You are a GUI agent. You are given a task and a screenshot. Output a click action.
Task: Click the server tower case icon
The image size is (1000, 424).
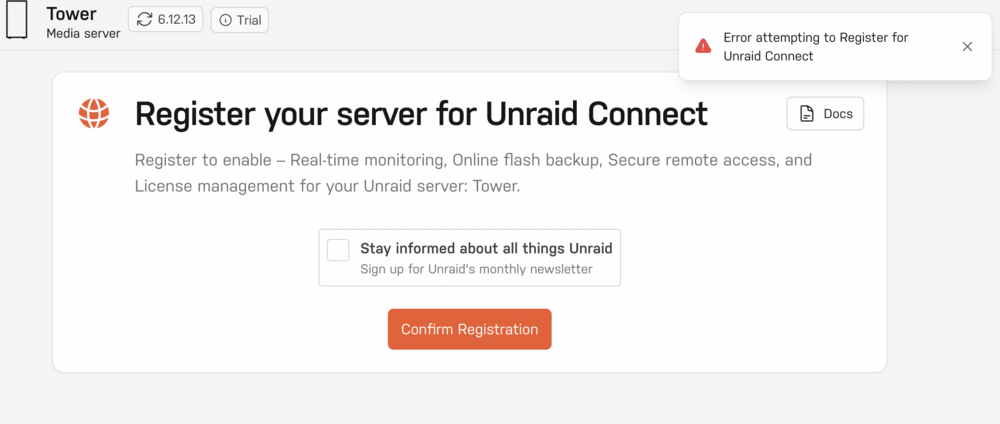pyautogui.click(x=16, y=20)
